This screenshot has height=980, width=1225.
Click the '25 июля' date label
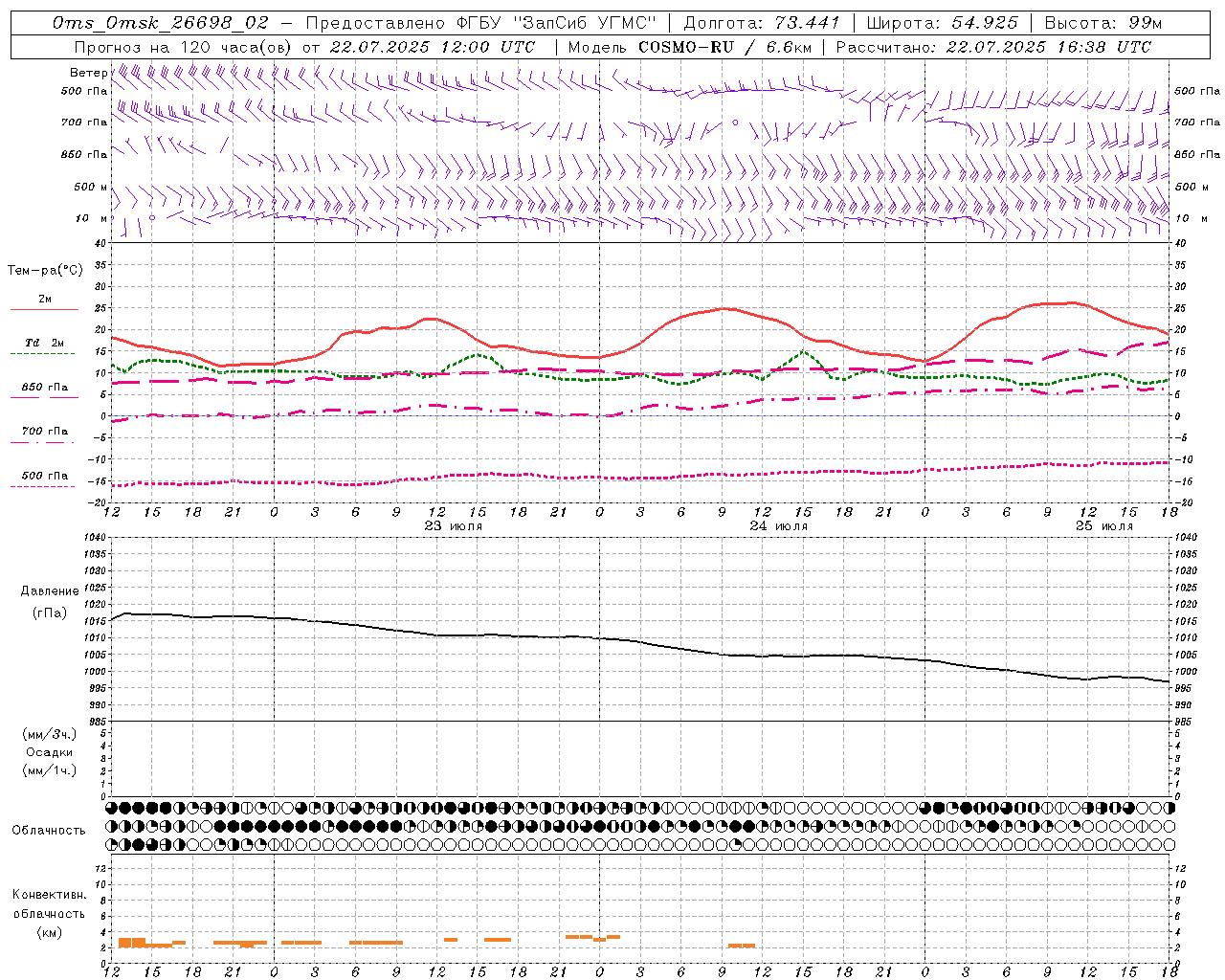coord(1104,526)
